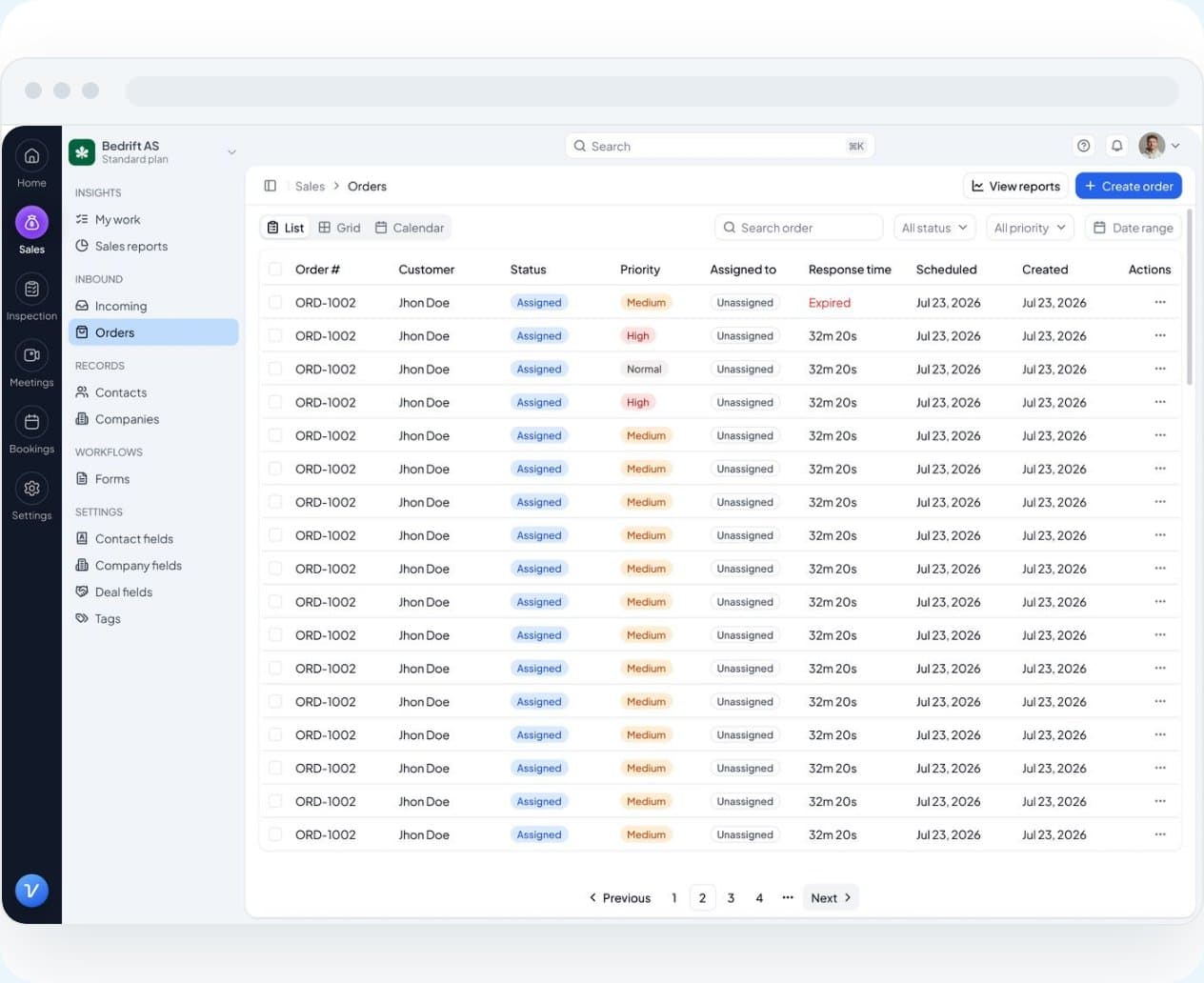Check the select-all checkbox in the table header
This screenshot has width=1204, height=983.
coord(275,270)
